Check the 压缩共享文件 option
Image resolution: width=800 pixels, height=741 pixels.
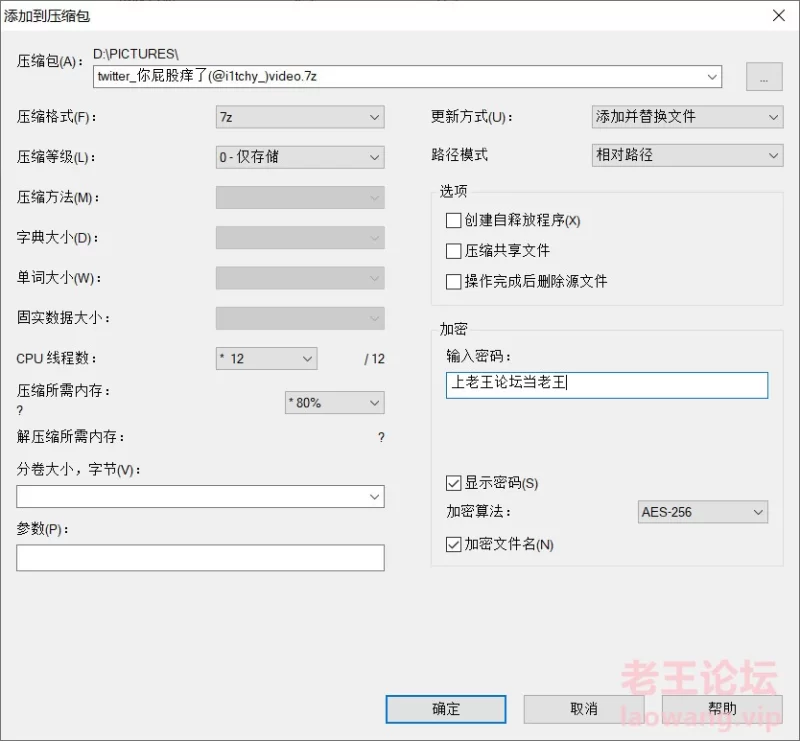[453, 251]
